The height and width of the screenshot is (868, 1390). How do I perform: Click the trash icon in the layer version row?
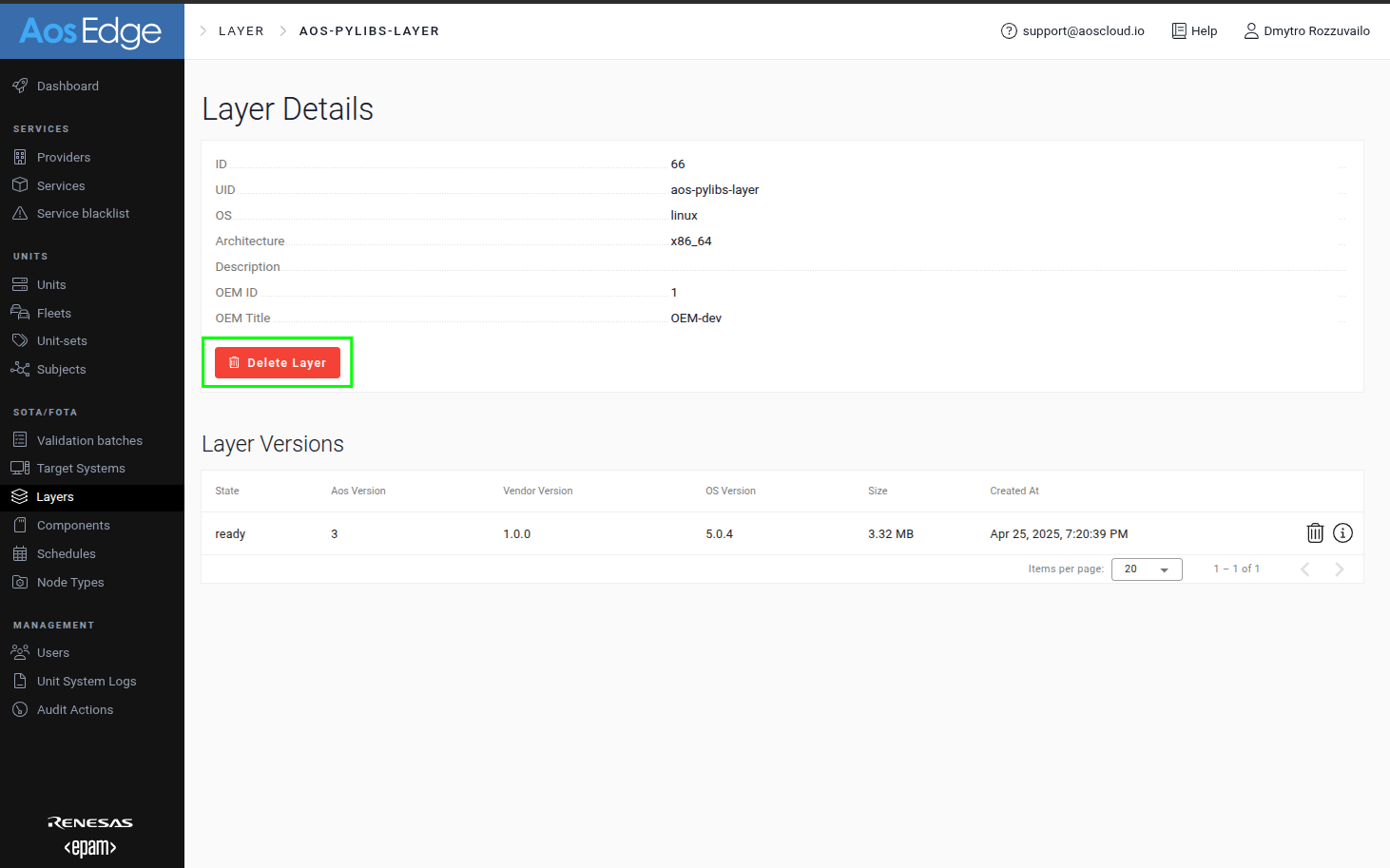click(1315, 533)
